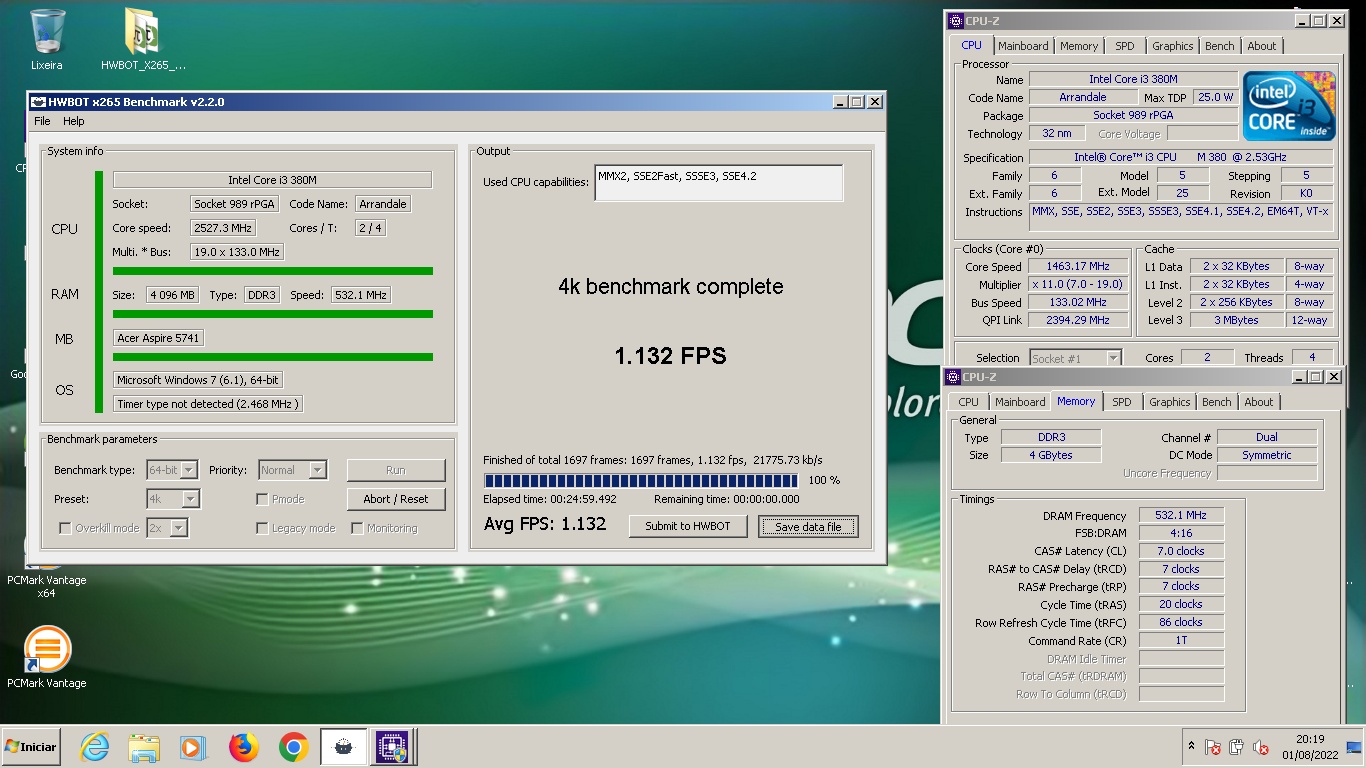The height and width of the screenshot is (768, 1366).
Task: Toggle the Pmode checkbox
Action: [262, 499]
